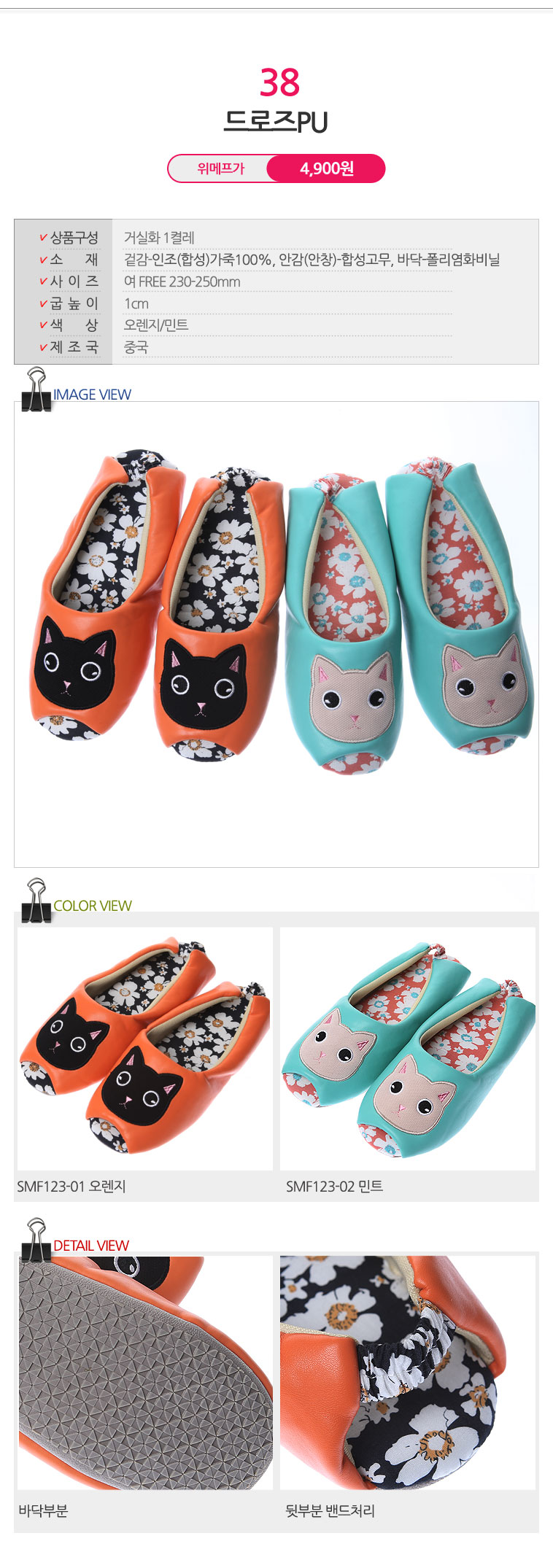Click the binder clip icon beside COLOR VIEW
553x1568 pixels.
click(36, 901)
